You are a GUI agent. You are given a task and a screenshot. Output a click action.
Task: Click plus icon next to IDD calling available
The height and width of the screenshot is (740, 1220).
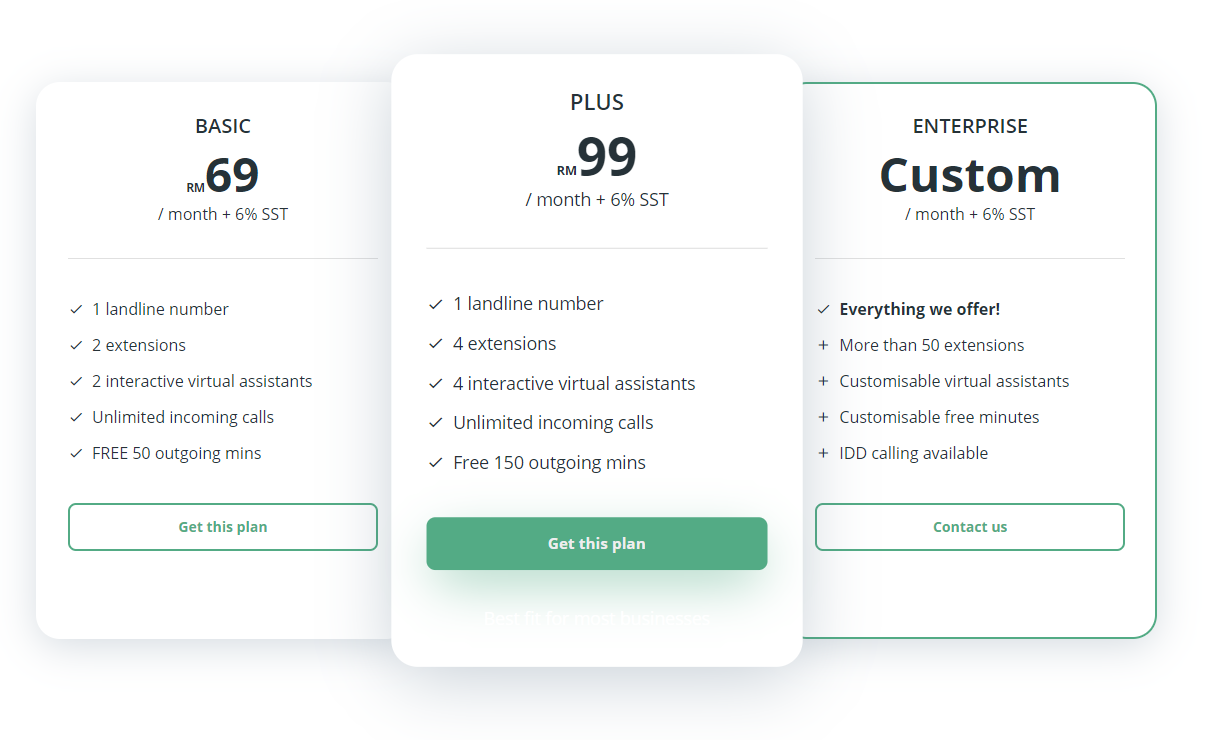pyautogui.click(x=824, y=453)
